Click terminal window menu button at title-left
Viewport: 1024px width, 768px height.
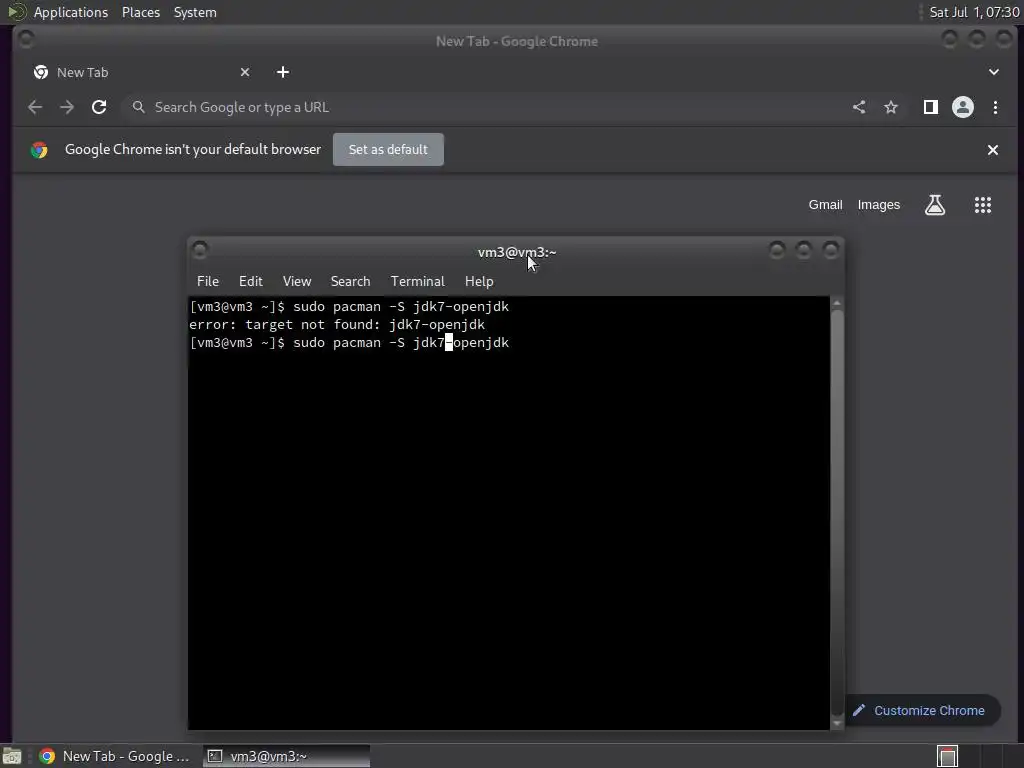[200, 250]
